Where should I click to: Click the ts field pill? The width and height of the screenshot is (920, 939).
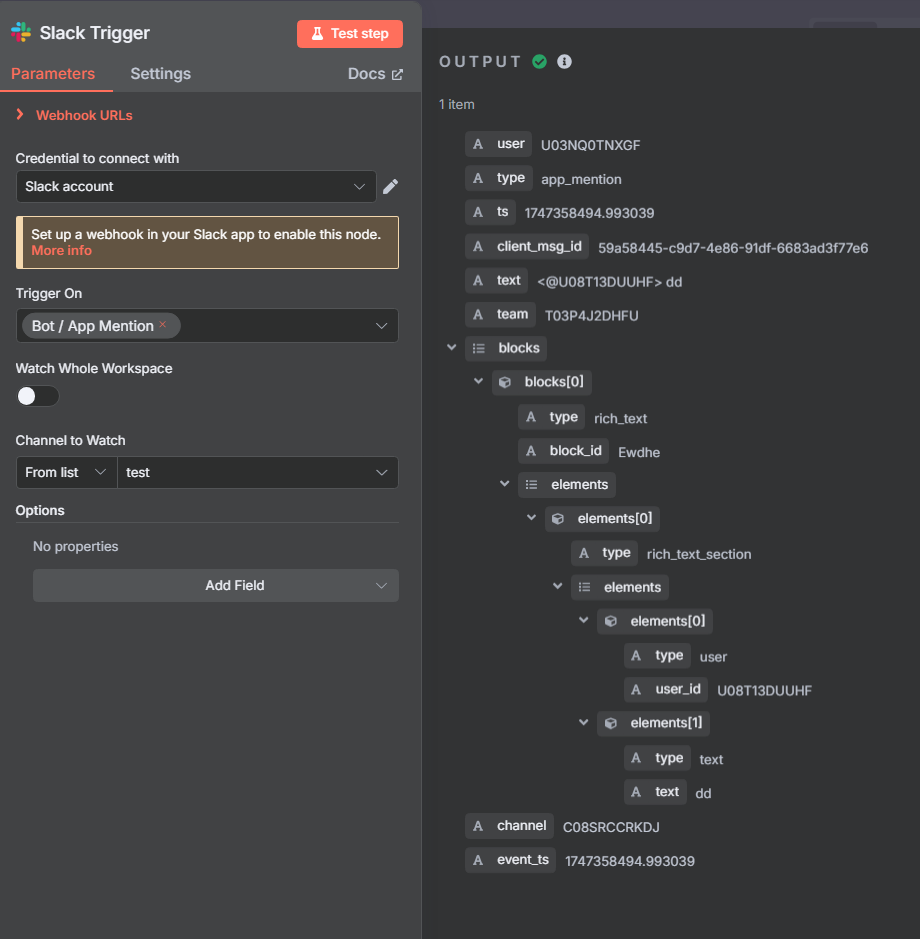click(490, 212)
